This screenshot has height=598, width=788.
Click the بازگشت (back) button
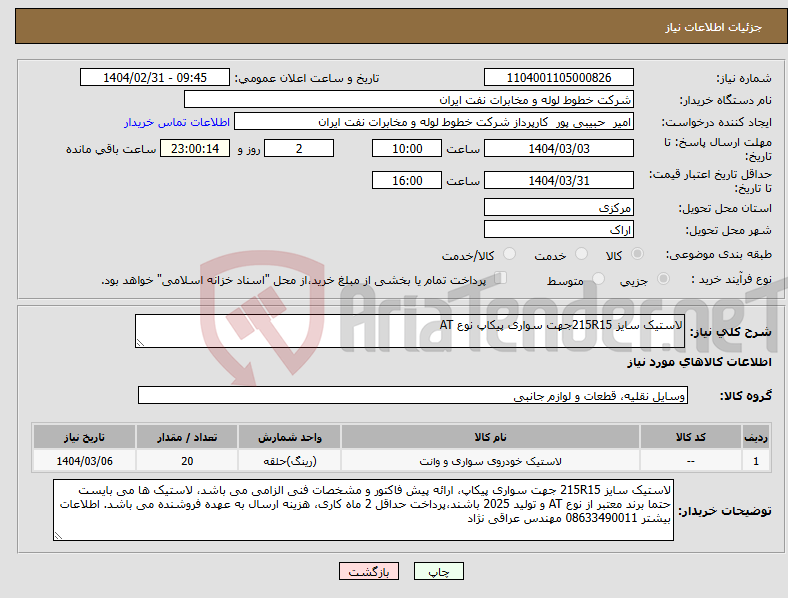(x=369, y=571)
